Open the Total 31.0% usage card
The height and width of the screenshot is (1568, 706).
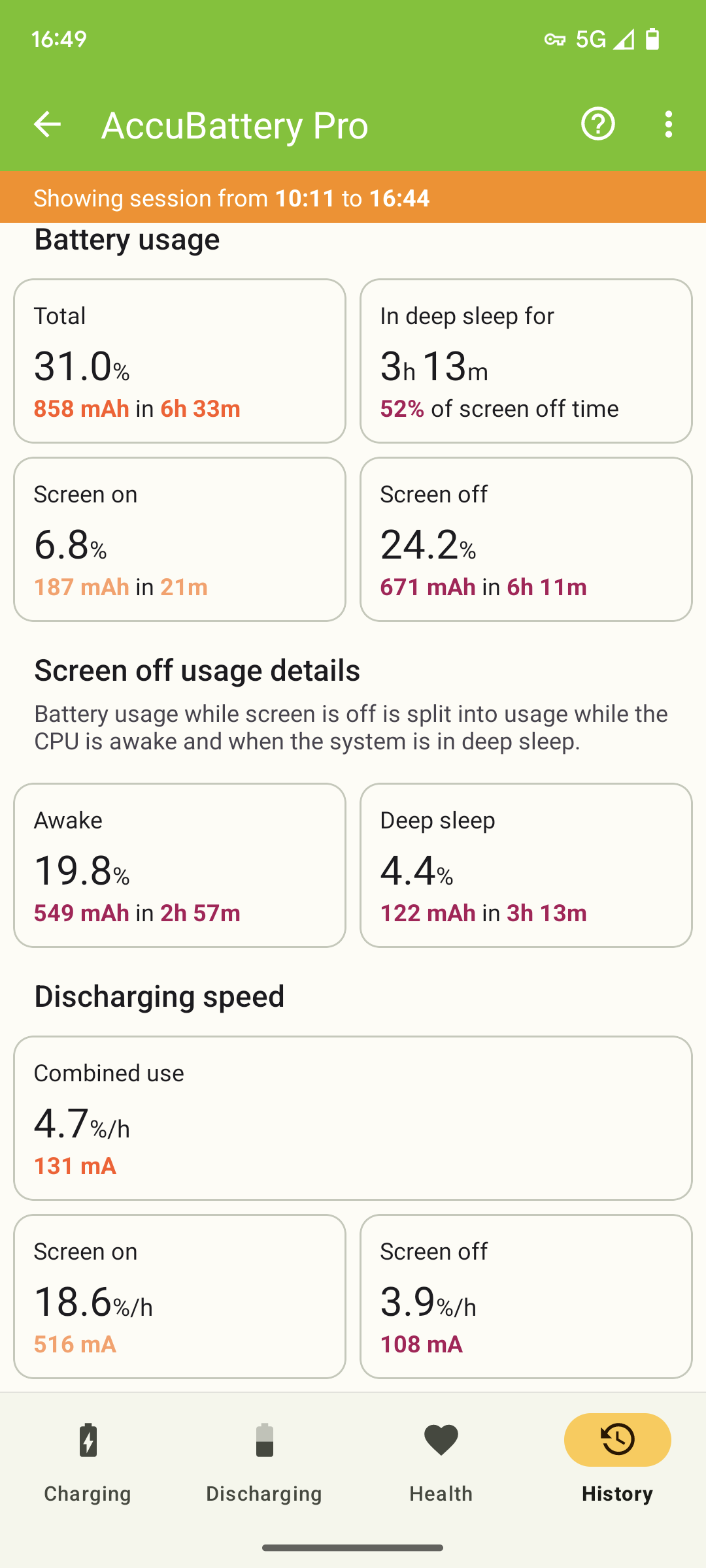point(180,361)
